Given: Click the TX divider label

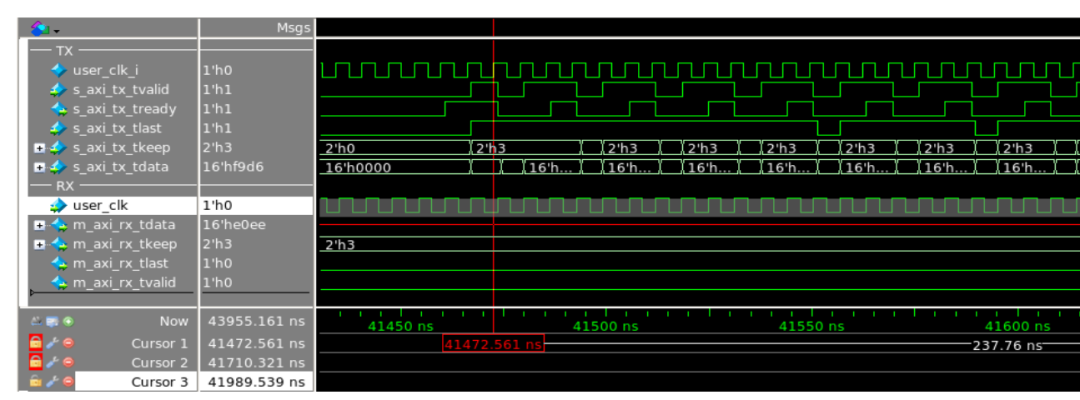Looking at the screenshot, I should tap(64, 50).
